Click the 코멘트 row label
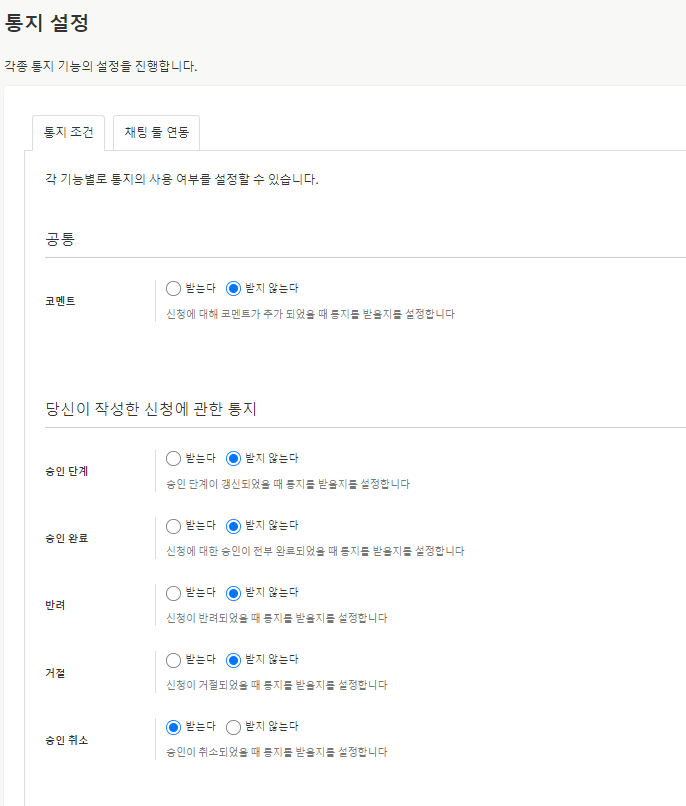 [x=60, y=300]
